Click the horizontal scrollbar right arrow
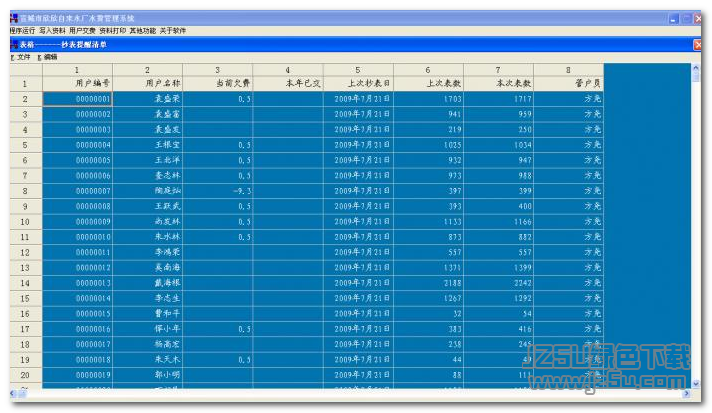 pos(687,393)
